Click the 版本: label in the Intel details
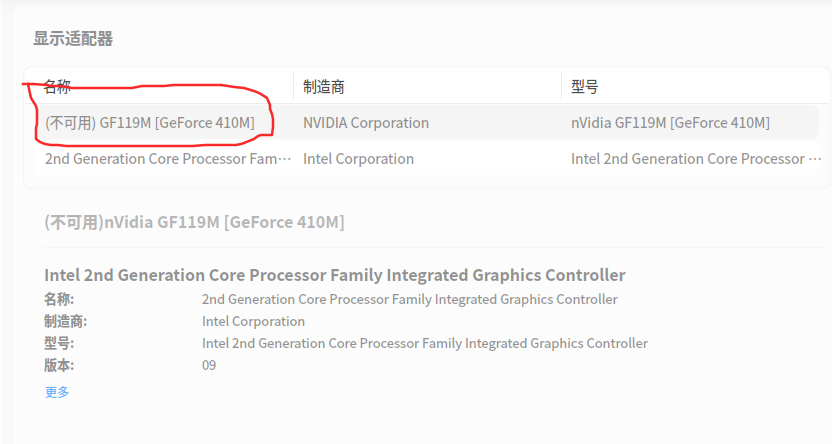This screenshot has width=832, height=444. (x=59, y=365)
